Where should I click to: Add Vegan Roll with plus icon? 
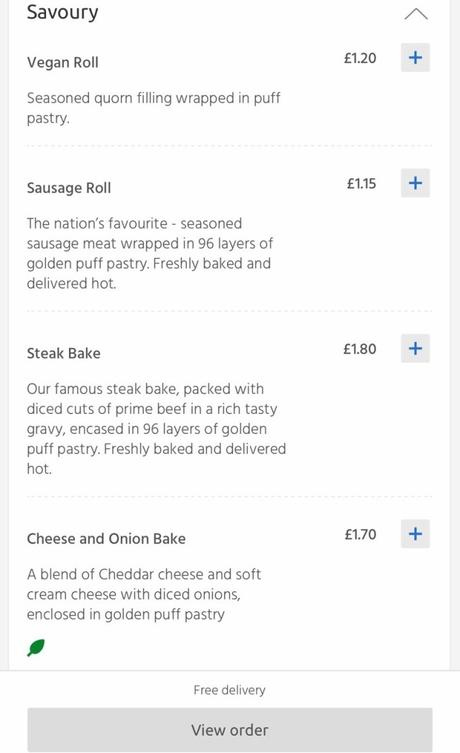(x=415, y=58)
